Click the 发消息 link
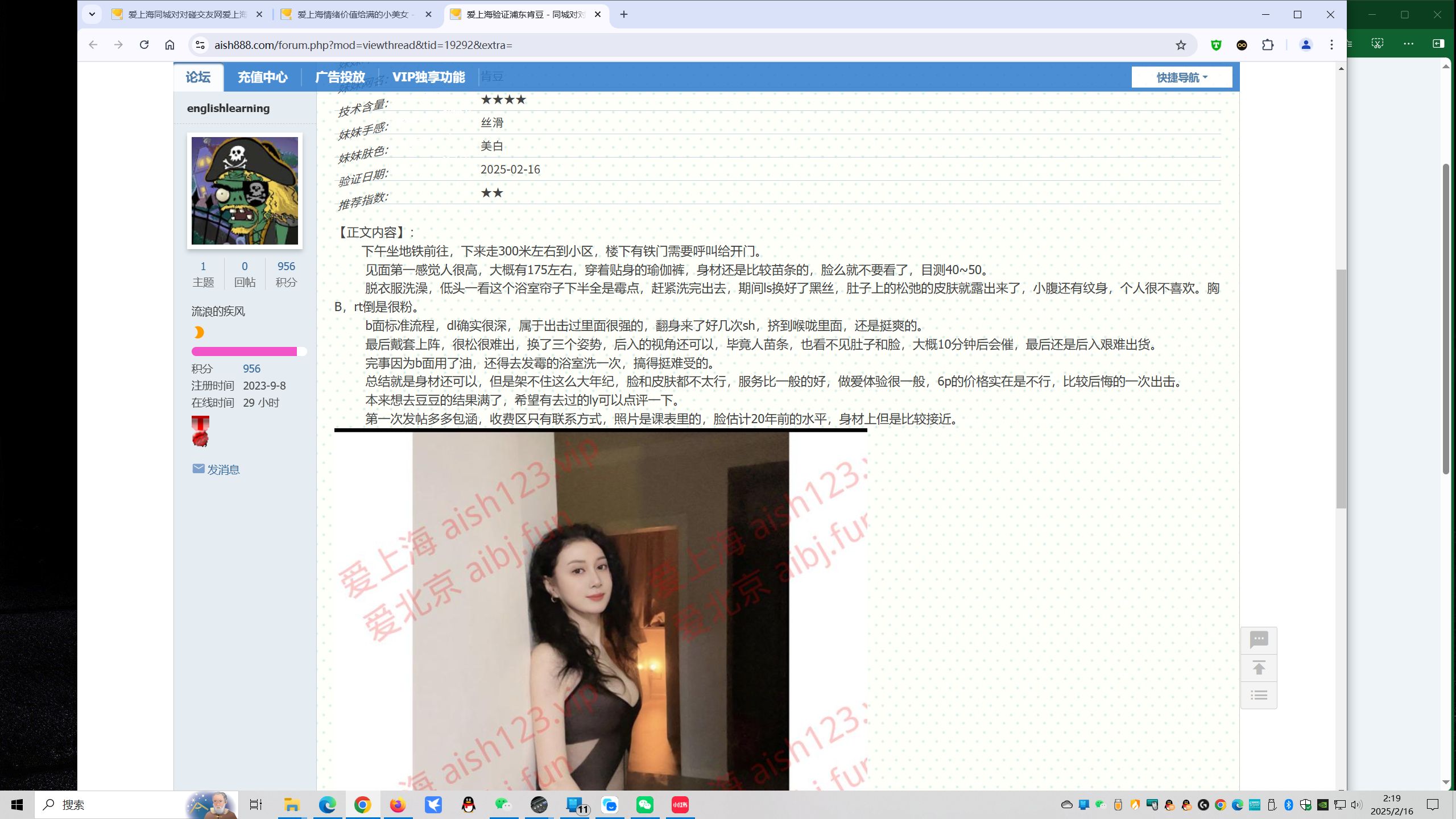1456x819 pixels. click(x=222, y=470)
